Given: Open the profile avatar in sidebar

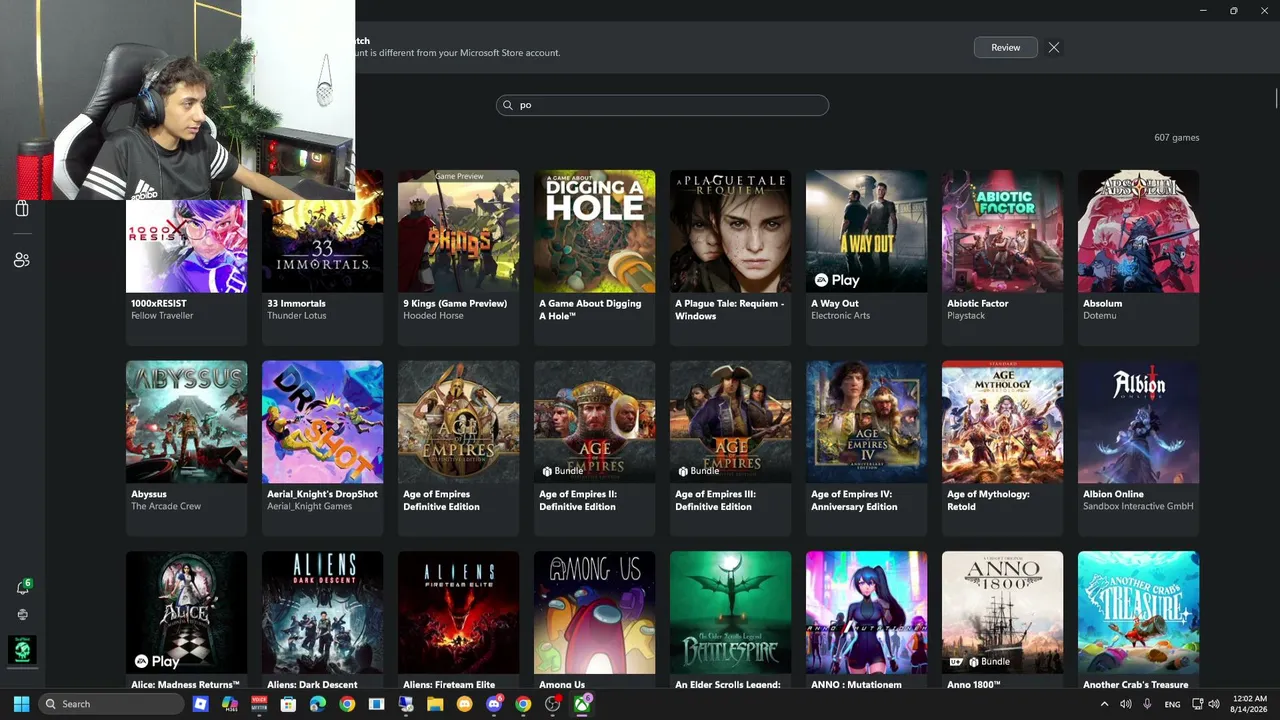Looking at the screenshot, I should tap(22, 650).
